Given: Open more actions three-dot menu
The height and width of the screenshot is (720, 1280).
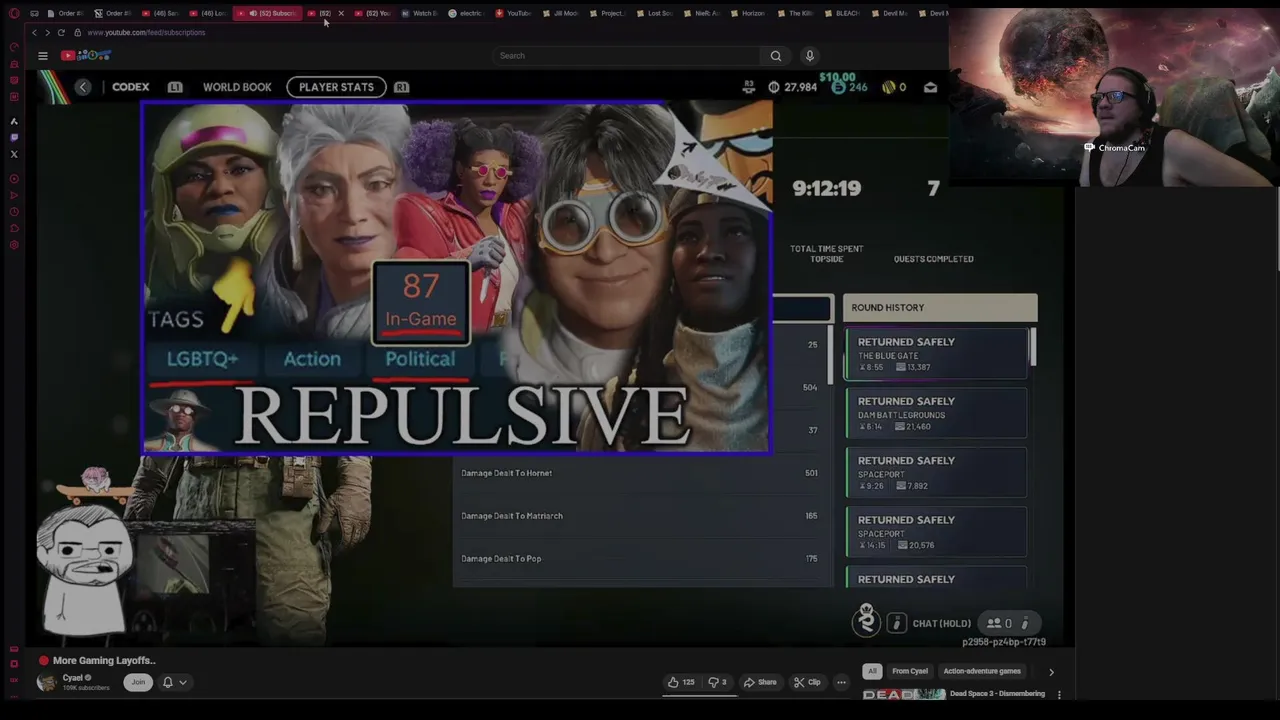Looking at the screenshot, I should coord(841,682).
